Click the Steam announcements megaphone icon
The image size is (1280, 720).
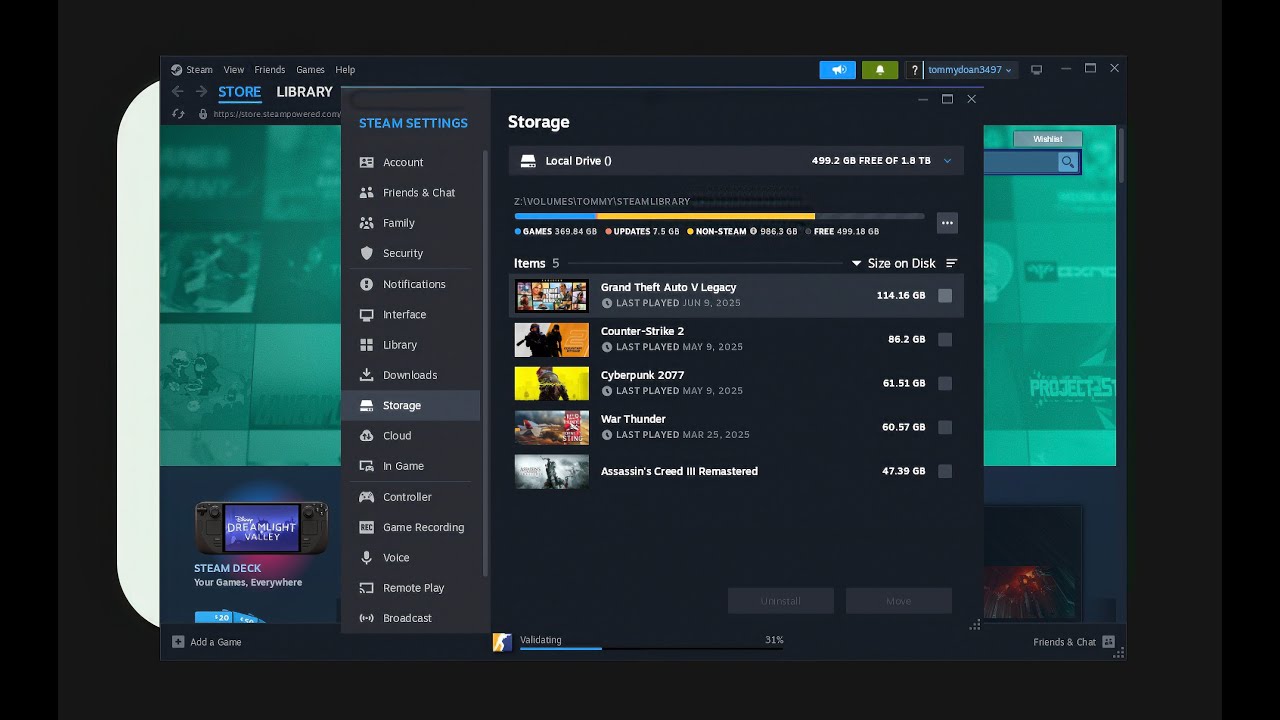838,70
